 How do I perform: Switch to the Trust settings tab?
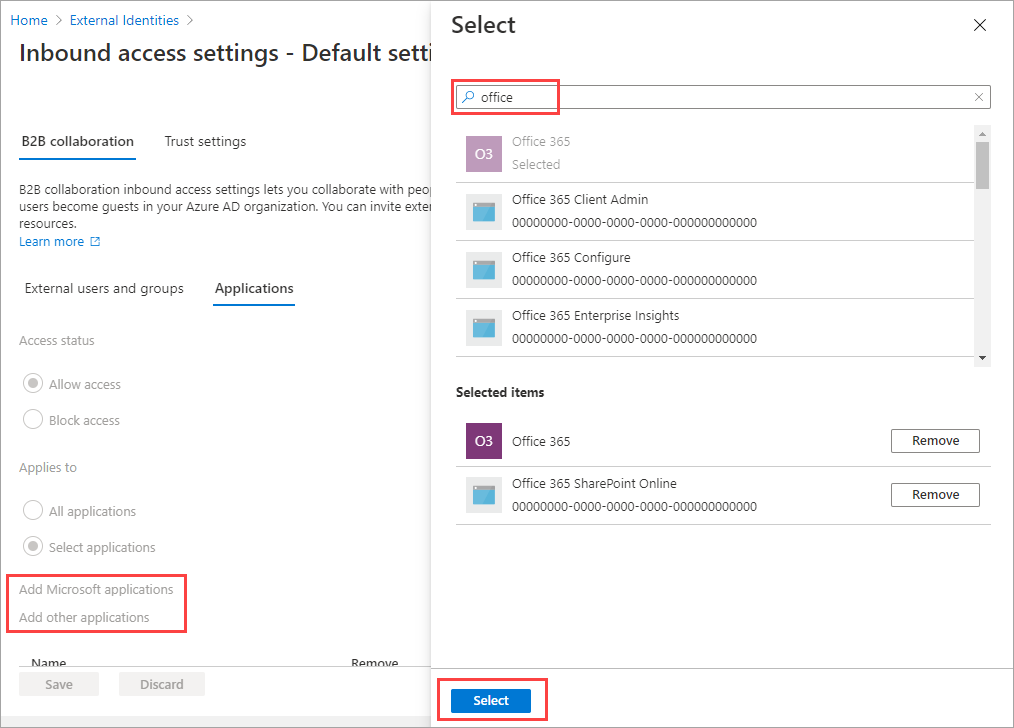point(205,141)
